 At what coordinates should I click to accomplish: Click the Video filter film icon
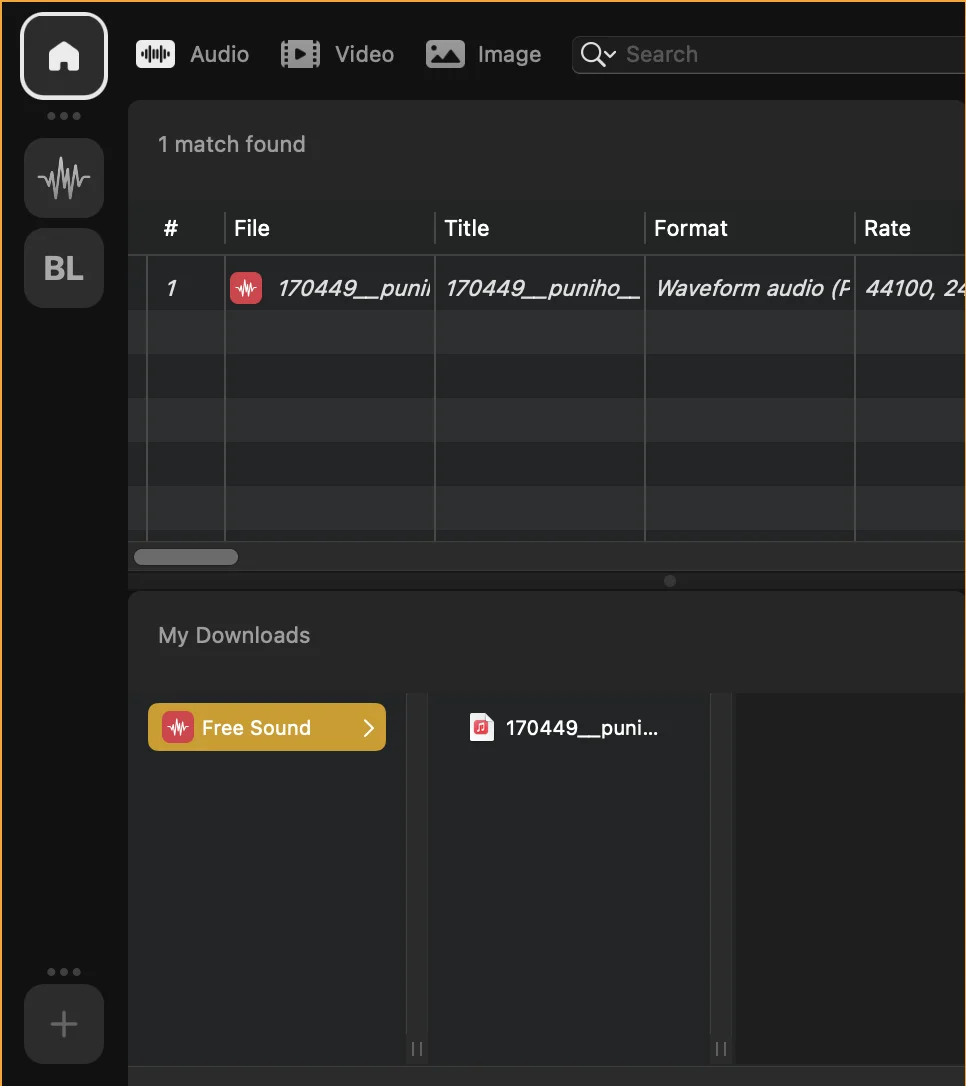300,54
